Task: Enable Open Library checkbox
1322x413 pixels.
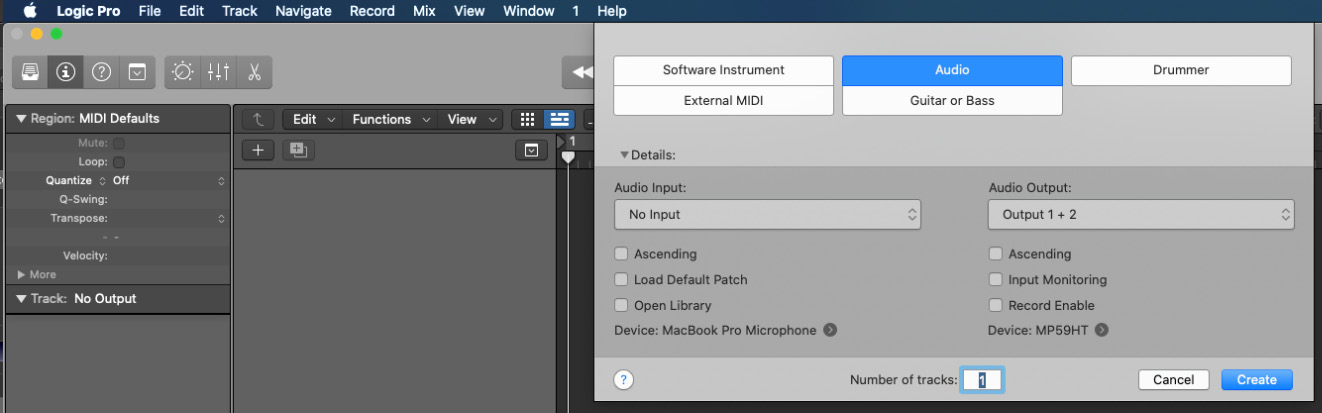Action: point(621,305)
